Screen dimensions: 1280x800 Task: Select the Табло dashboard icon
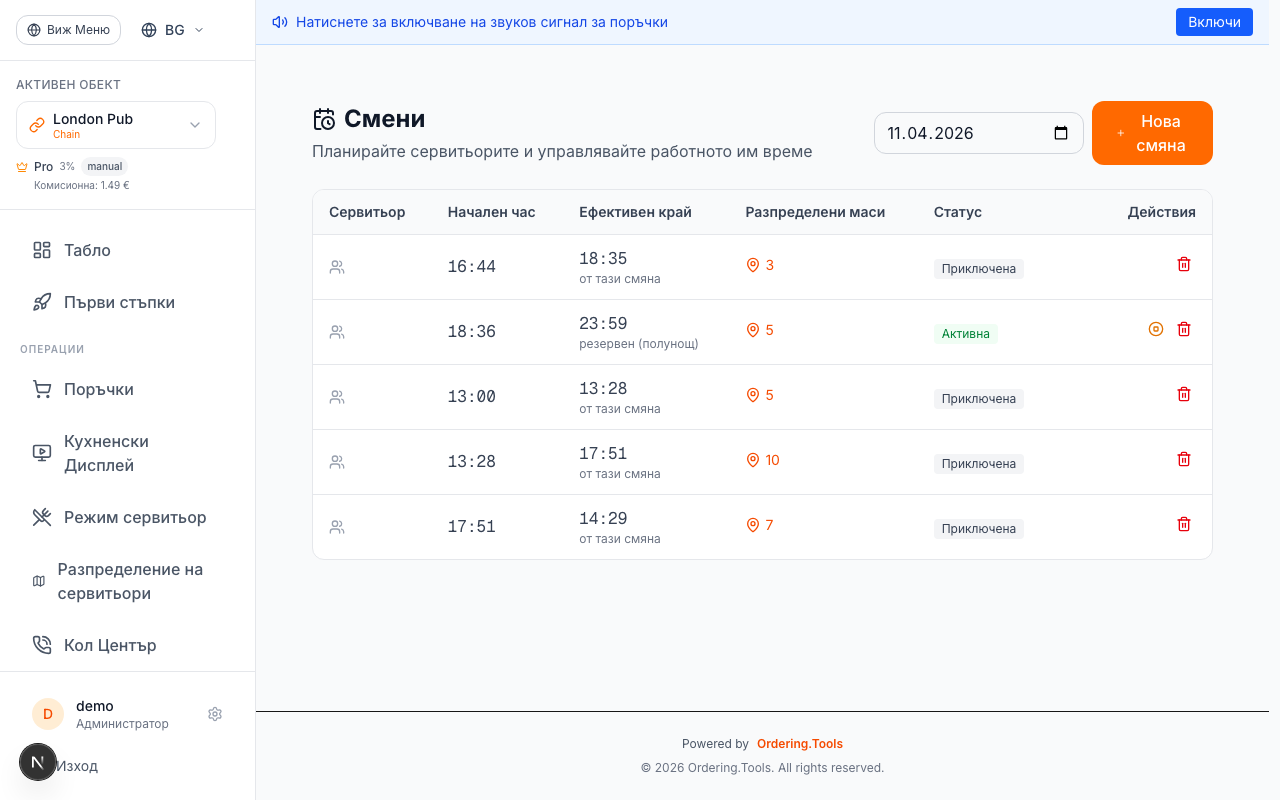(x=41, y=250)
